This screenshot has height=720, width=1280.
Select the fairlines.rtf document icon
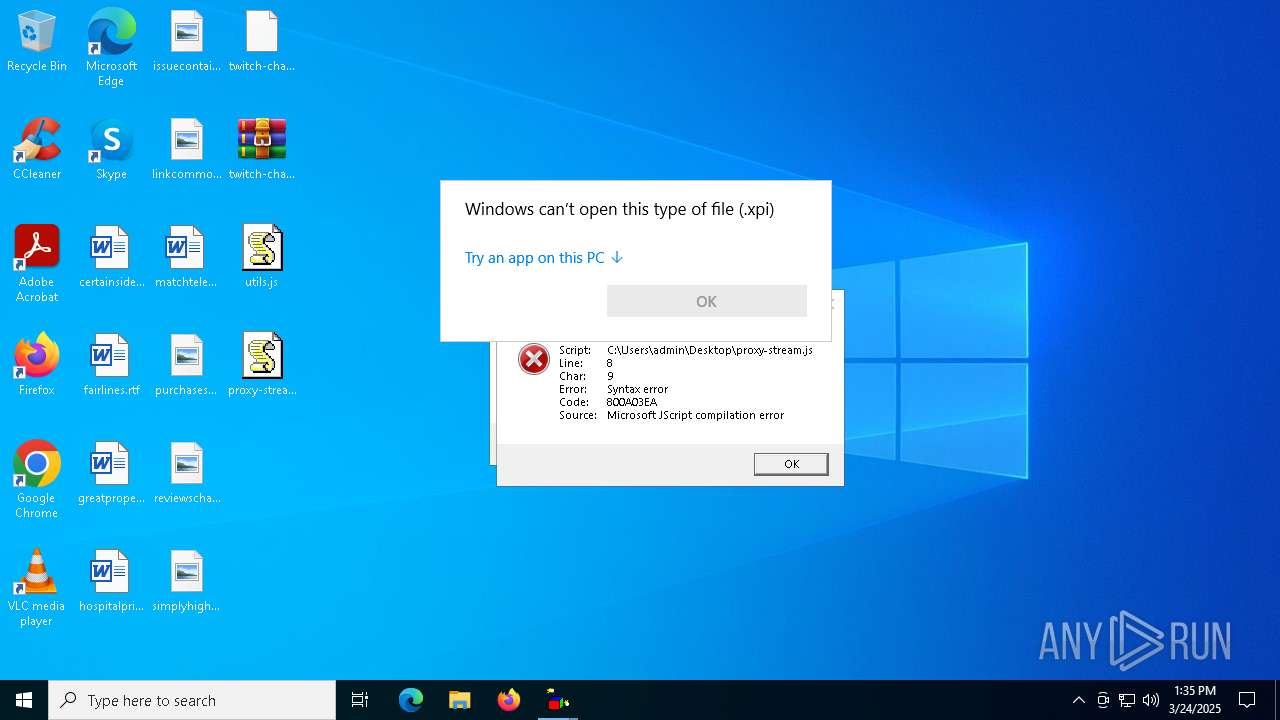pos(111,366)
